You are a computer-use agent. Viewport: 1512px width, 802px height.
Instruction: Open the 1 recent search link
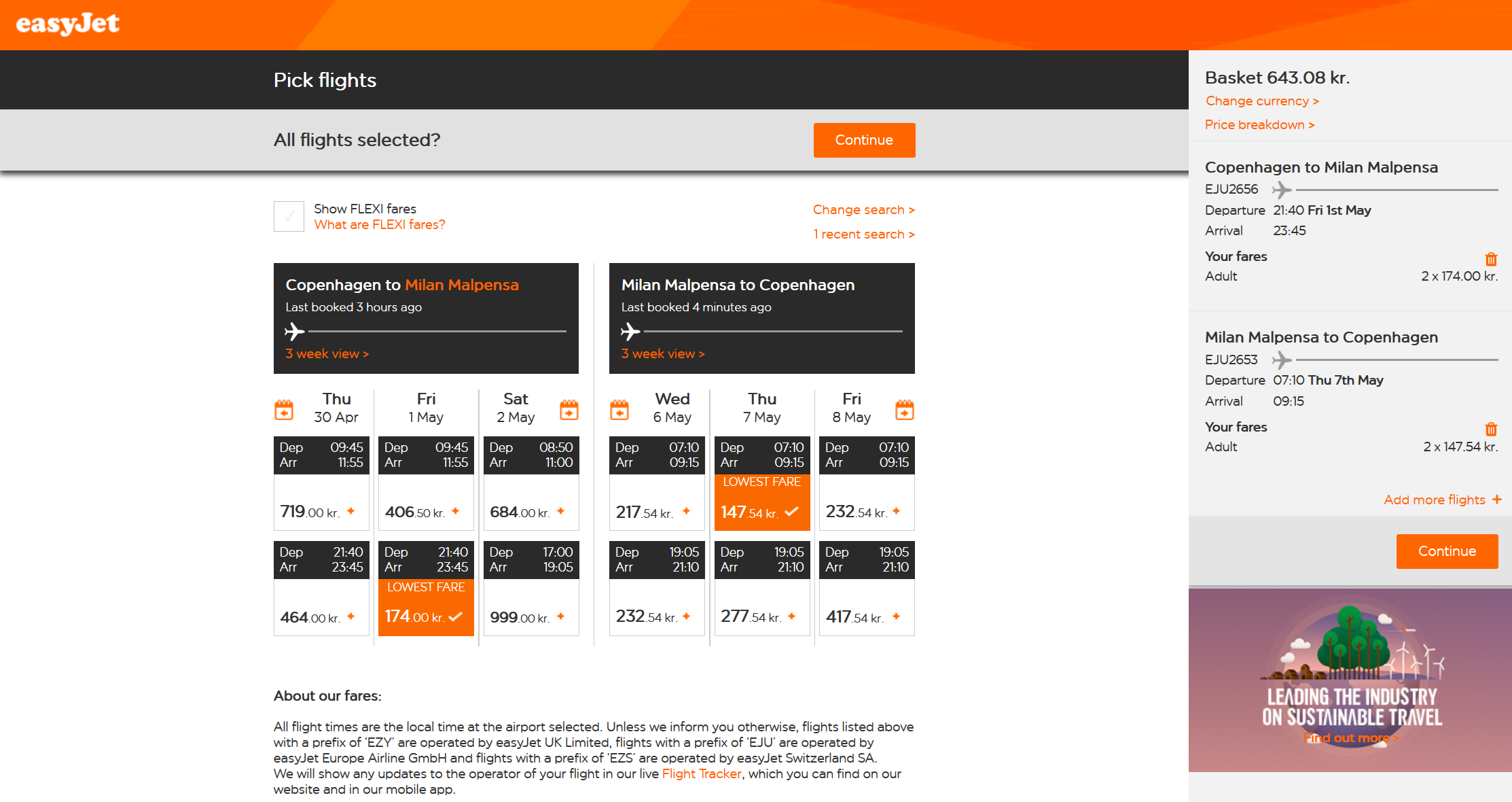863,234
